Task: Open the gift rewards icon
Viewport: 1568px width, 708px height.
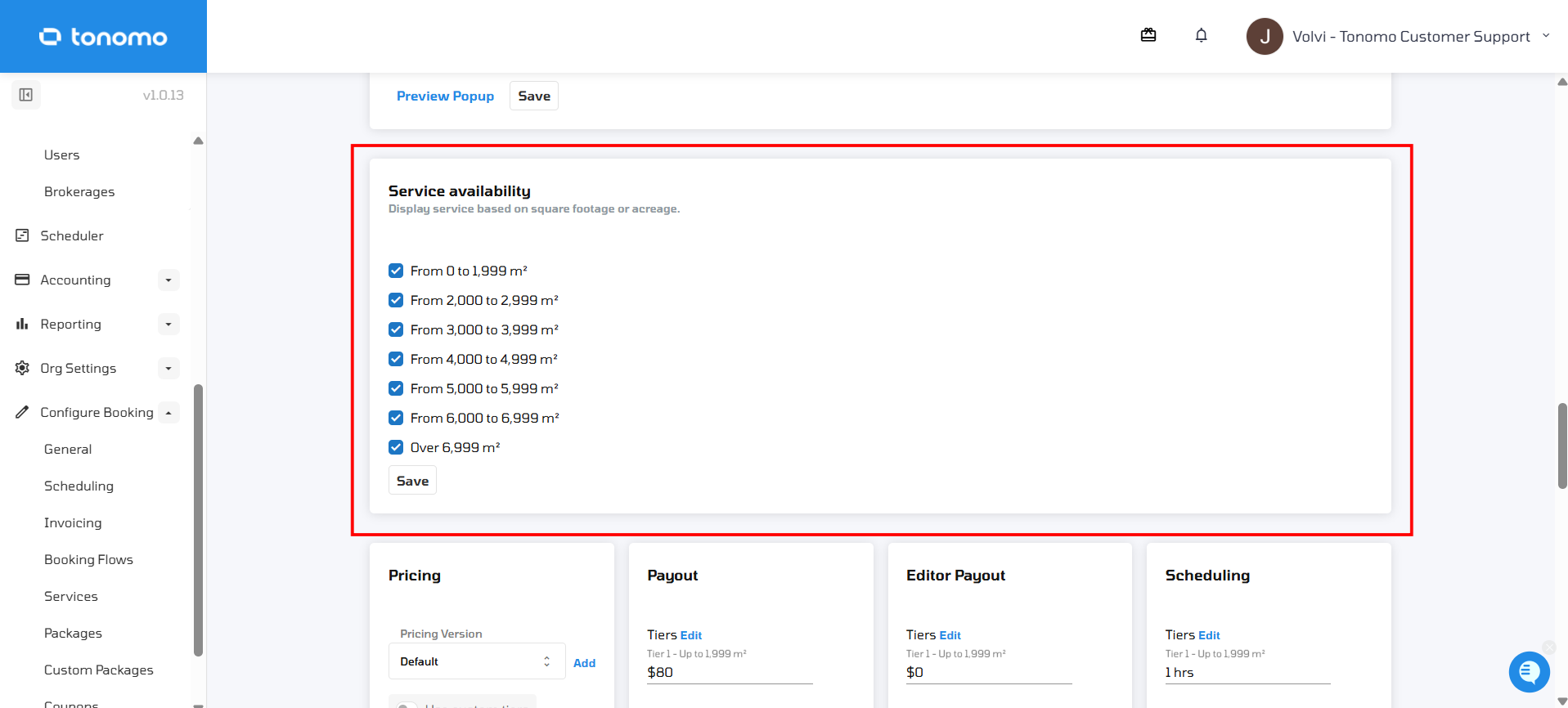Action: coord(1148,35)
